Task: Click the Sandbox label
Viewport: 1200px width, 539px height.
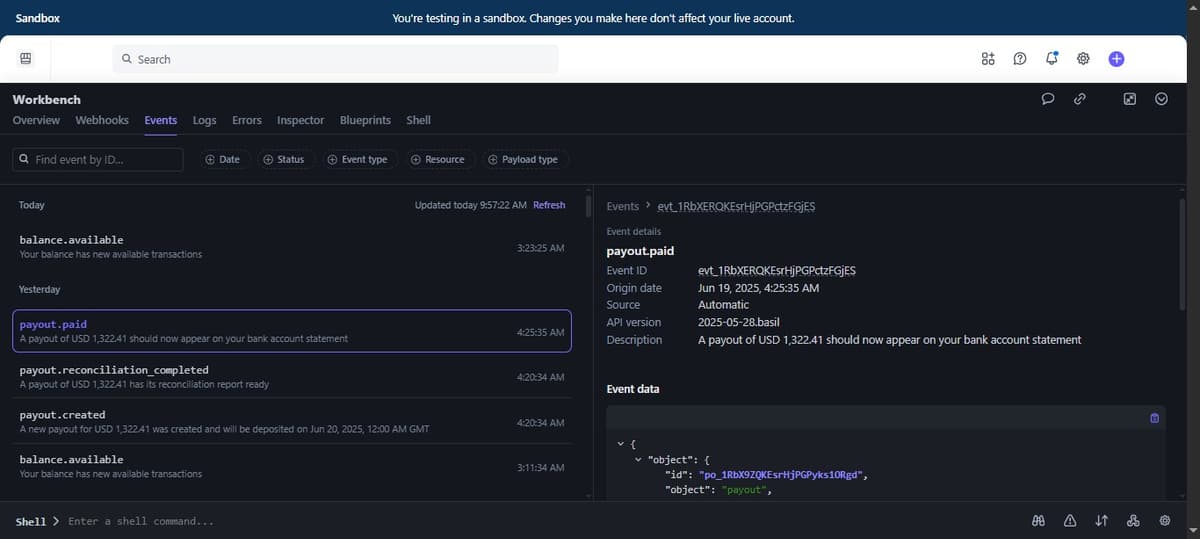Action: point(38,18)
